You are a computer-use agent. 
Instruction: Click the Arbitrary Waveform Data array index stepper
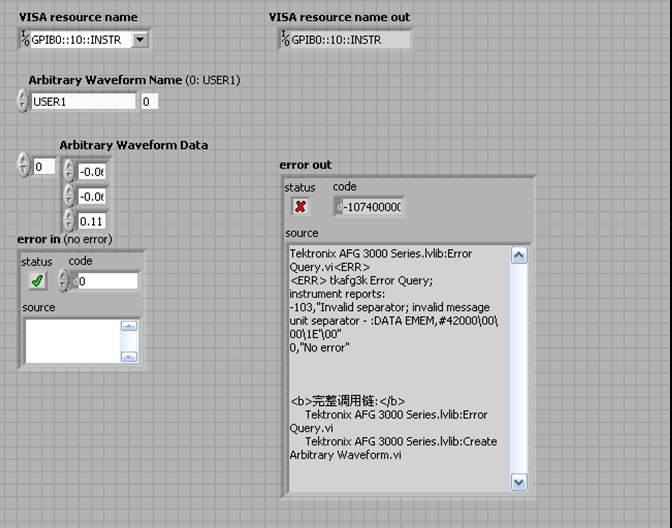24,165
